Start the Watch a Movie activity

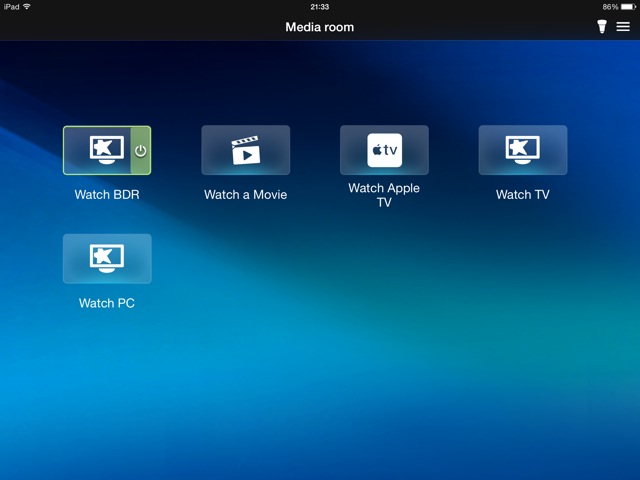click(x=246, y=150)
